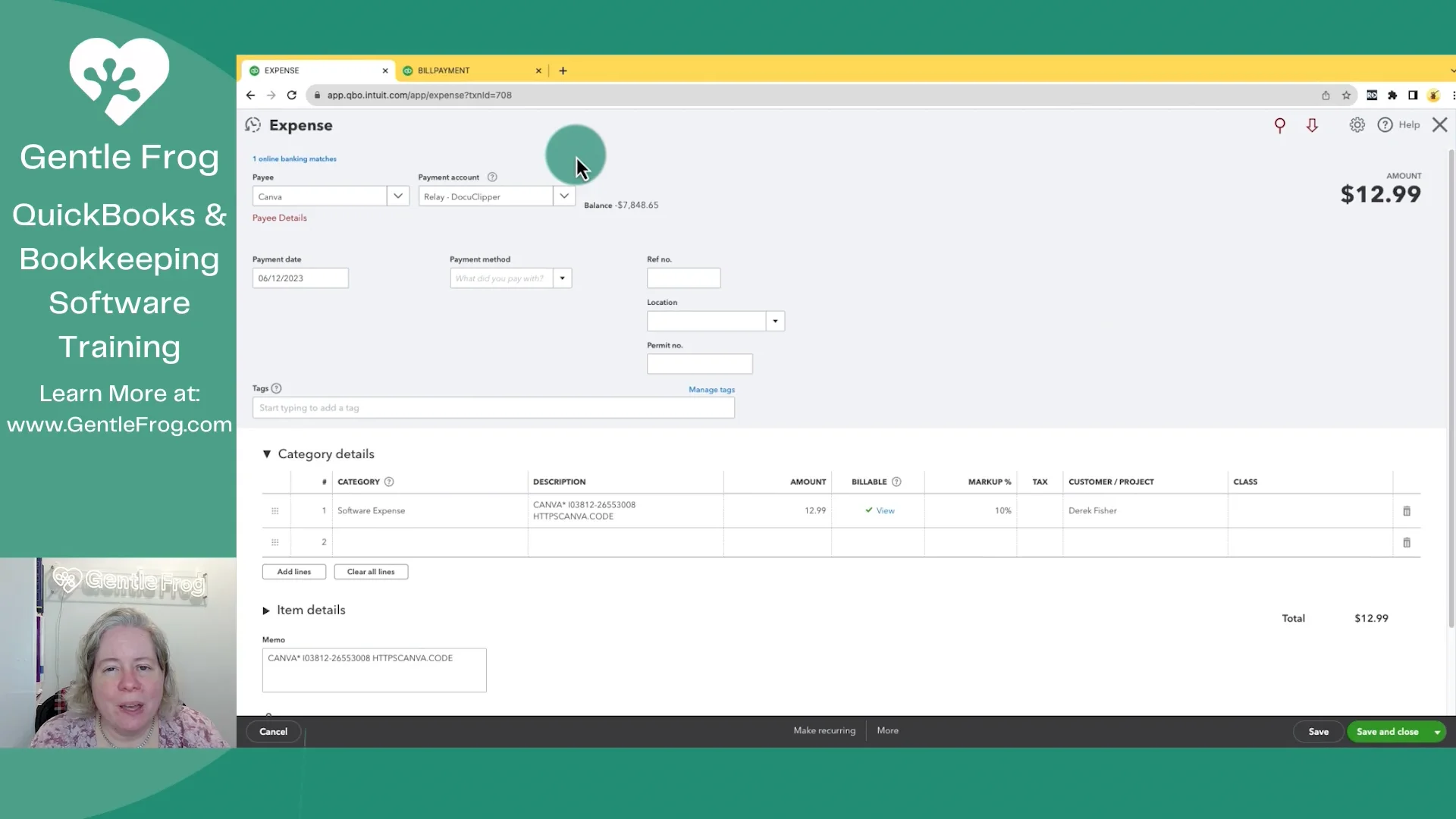Delete category line 1 with trash icon

tap(1406, 511)
